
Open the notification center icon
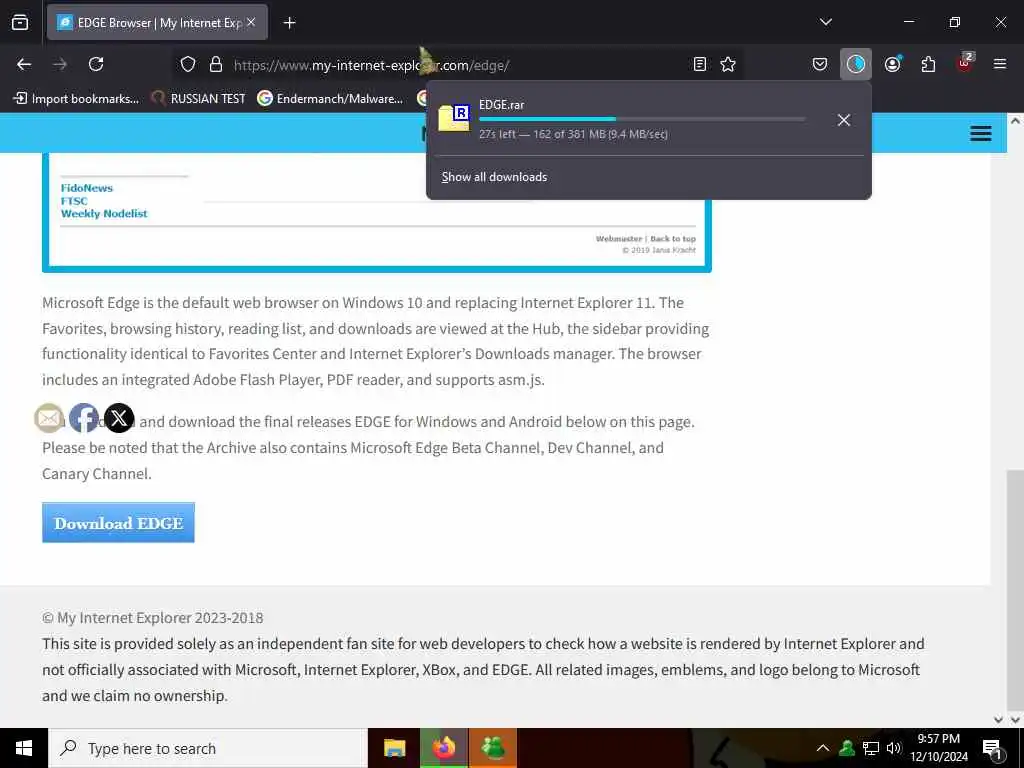992,750
